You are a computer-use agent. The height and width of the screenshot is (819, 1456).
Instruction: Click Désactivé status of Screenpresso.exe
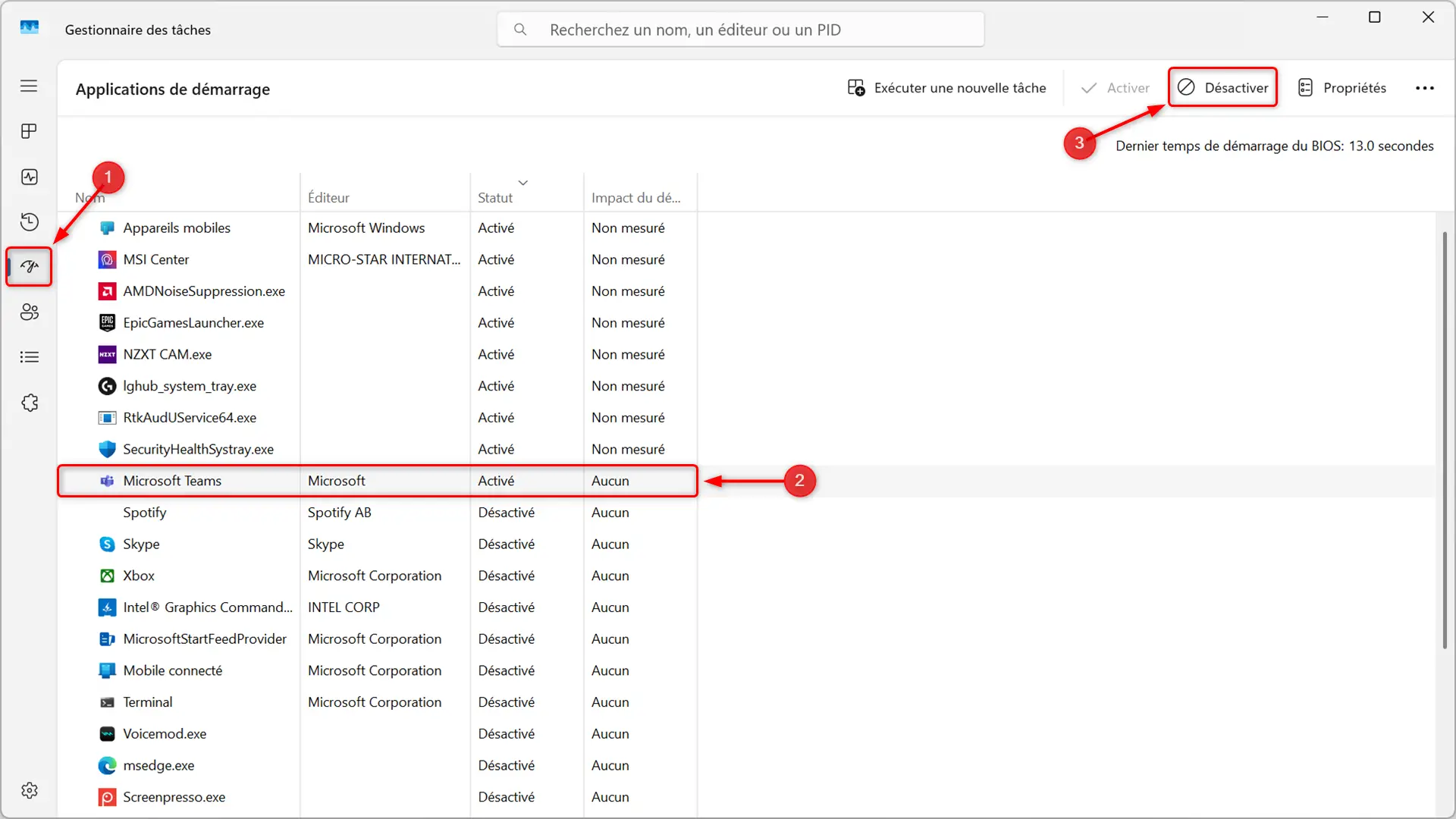click(507, 797)
